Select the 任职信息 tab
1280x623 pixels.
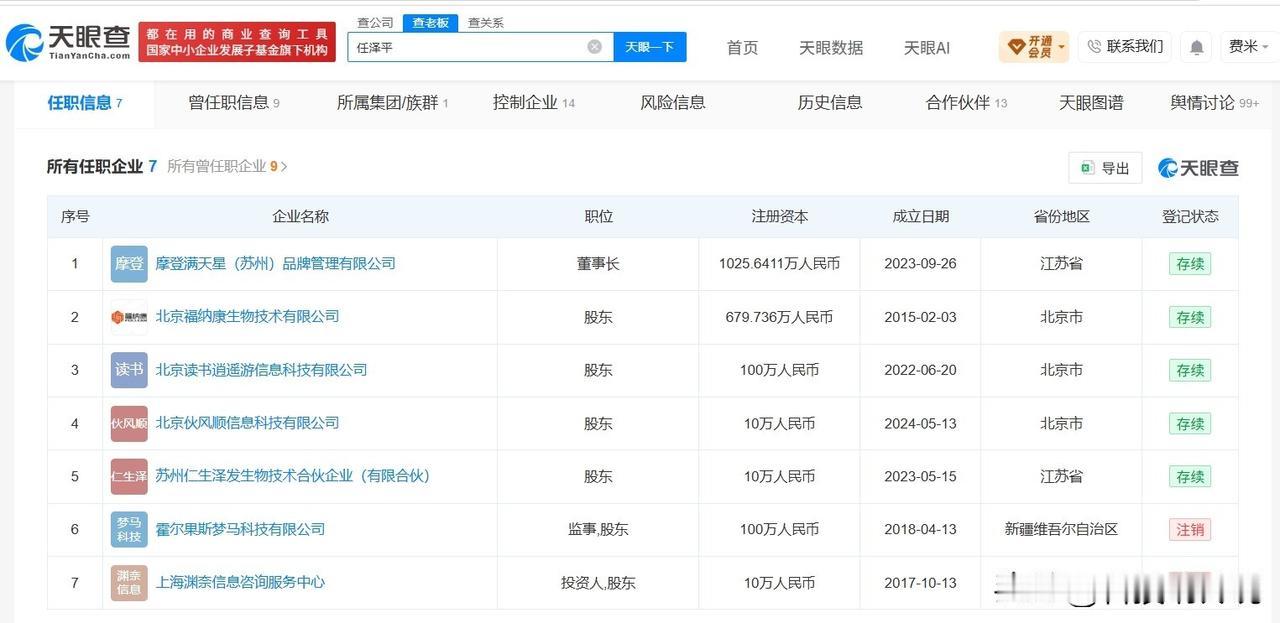click(85, 102)
